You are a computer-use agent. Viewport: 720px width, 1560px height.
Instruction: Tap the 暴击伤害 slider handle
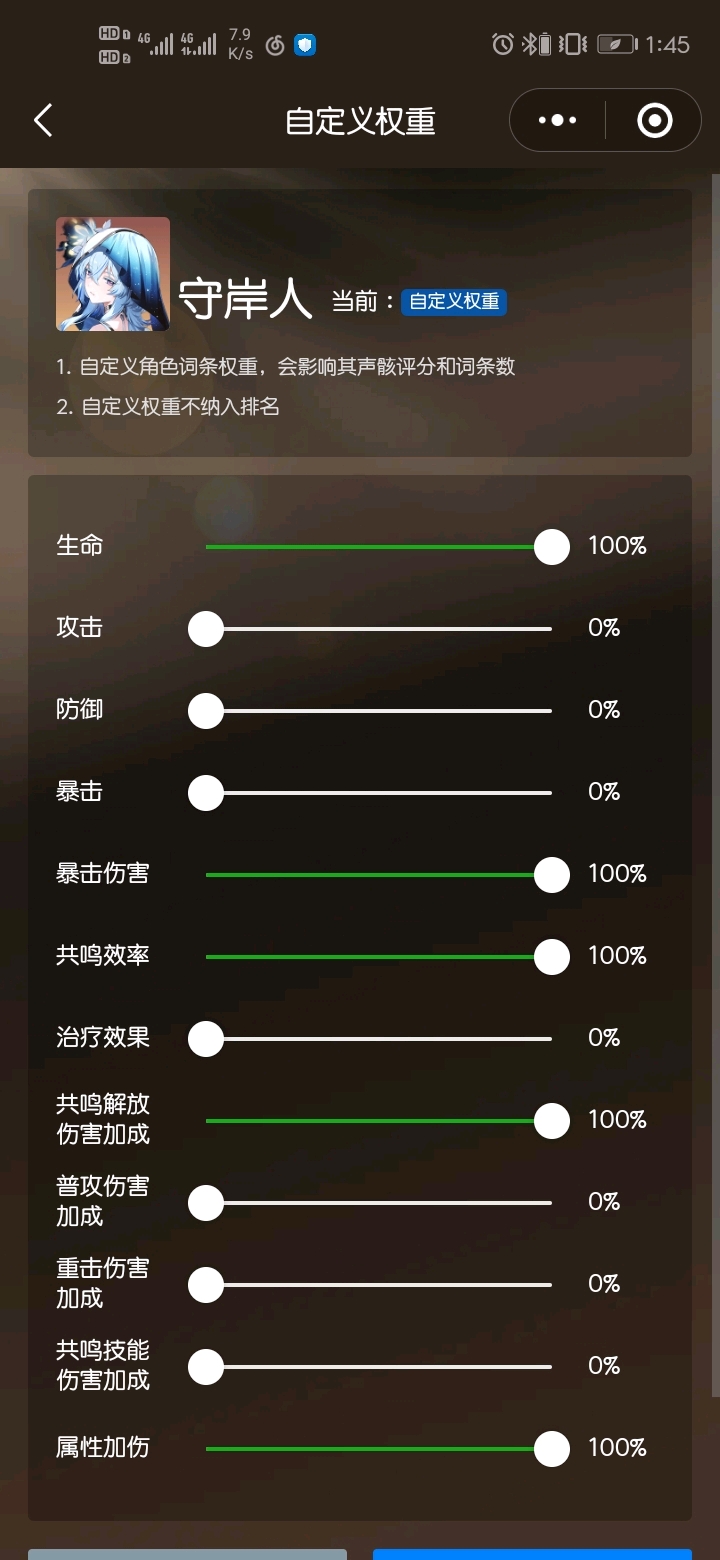552,875
